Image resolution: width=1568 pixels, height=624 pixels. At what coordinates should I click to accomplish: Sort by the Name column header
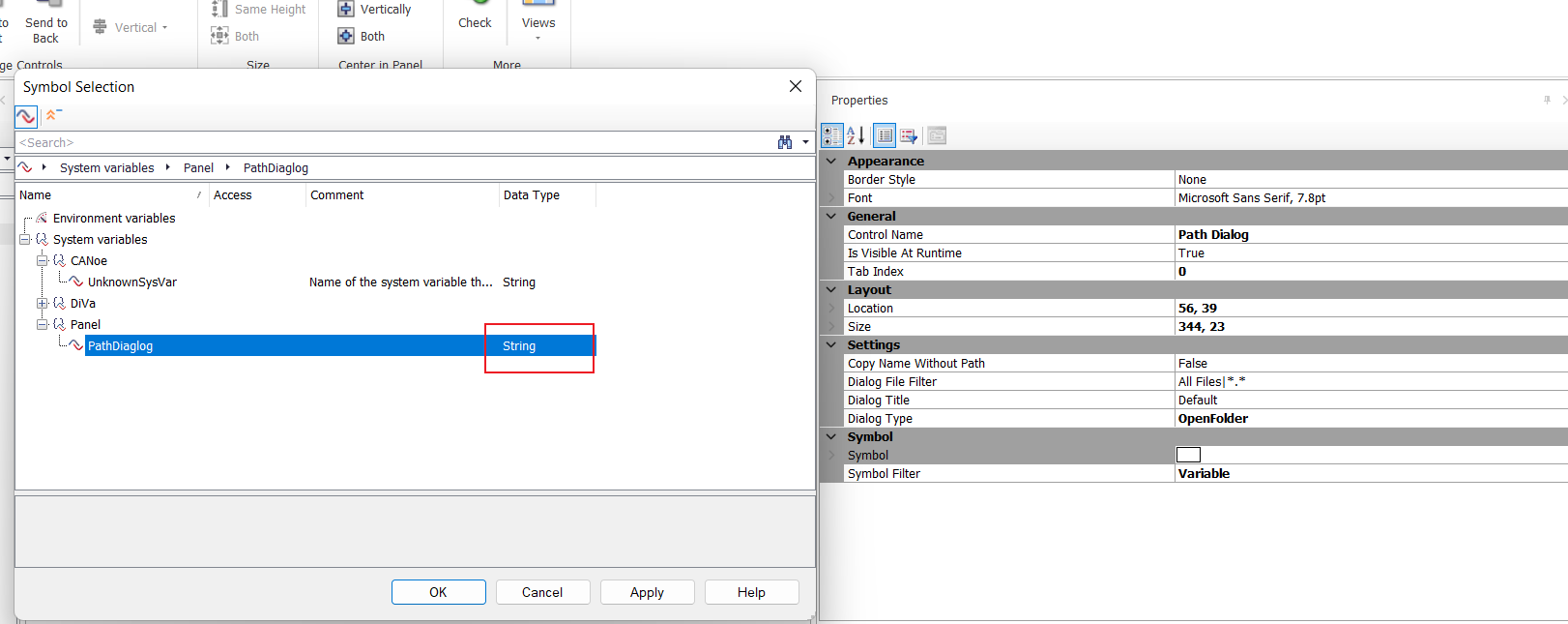point(112,194)
